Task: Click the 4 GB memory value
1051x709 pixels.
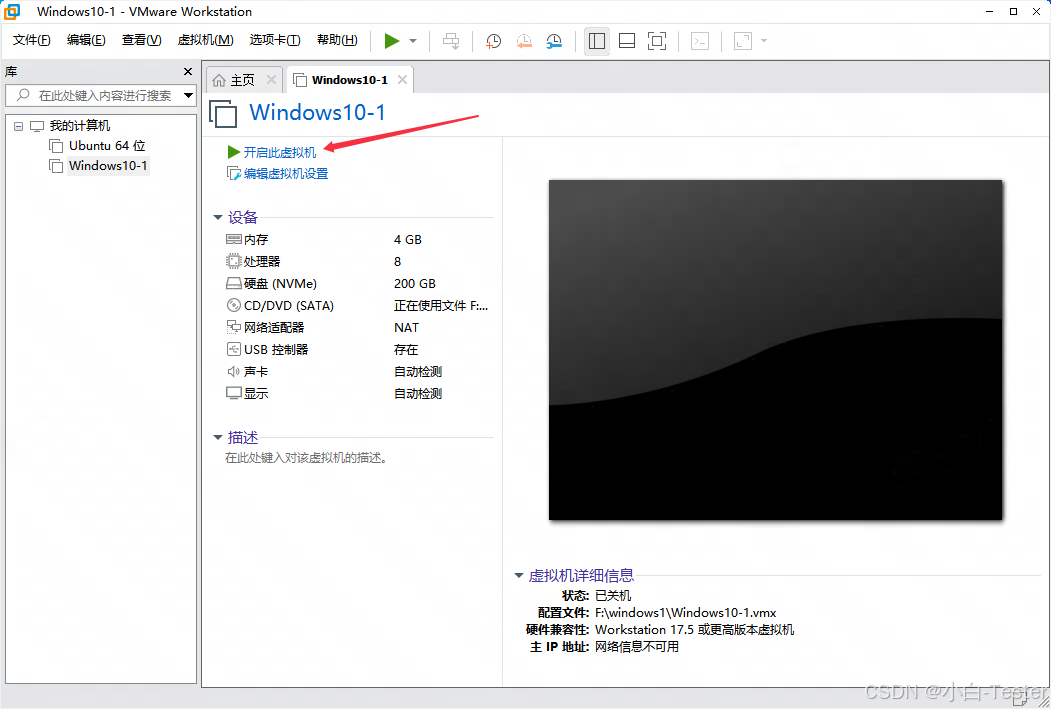Action: click(x=408, y=240)
